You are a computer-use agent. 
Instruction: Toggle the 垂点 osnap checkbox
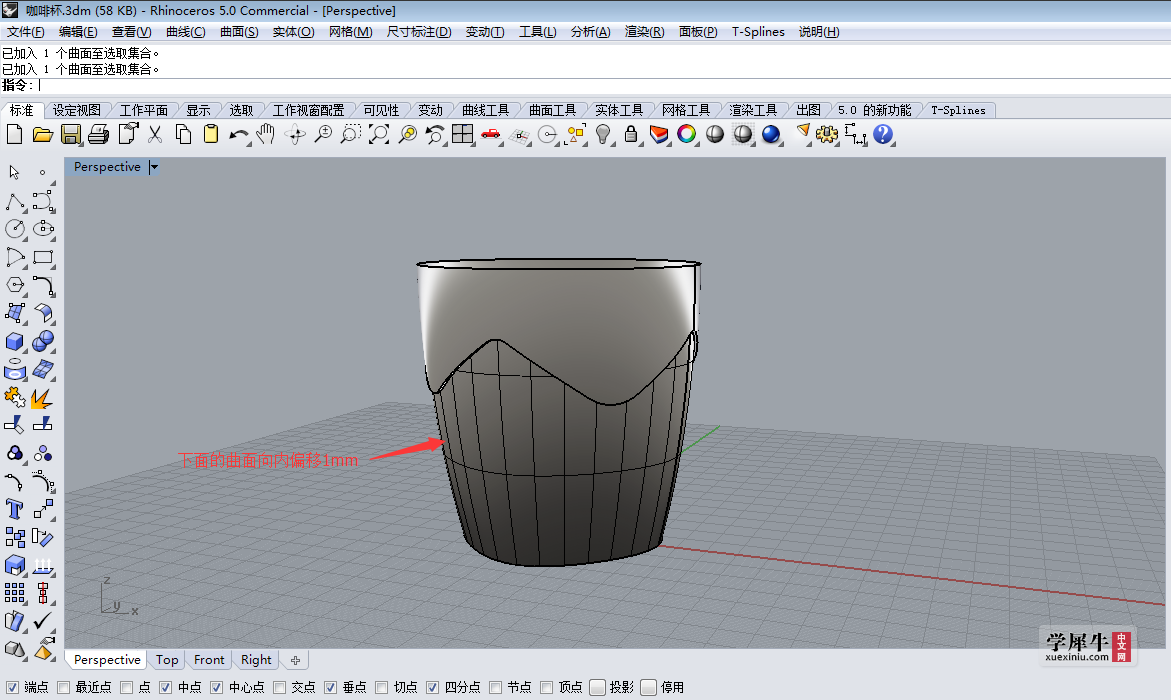(331, 687)
